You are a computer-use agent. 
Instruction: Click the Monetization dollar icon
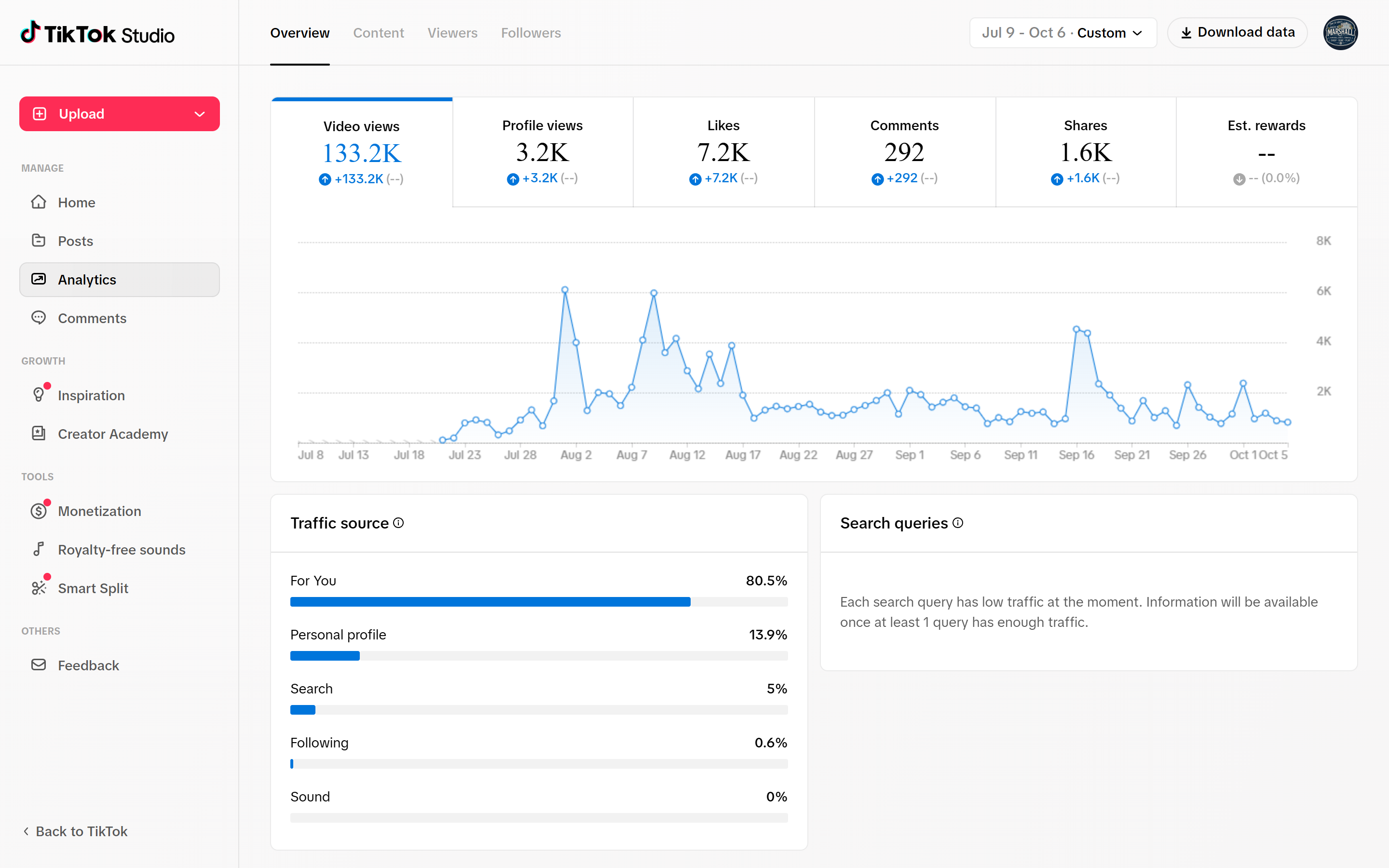[39, 511]
